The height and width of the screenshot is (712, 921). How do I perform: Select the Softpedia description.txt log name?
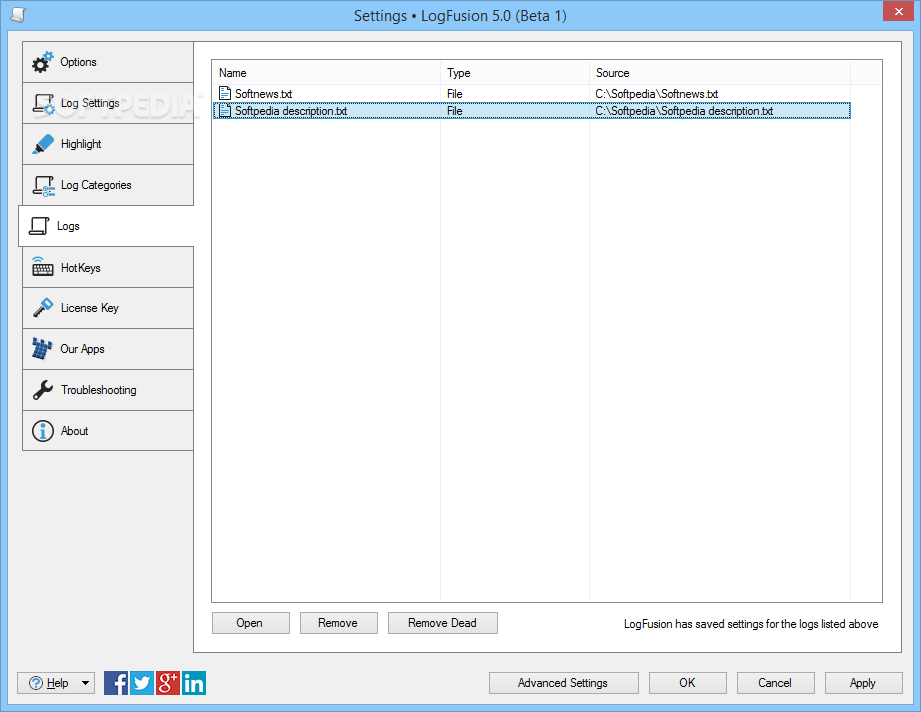point(291,110)
